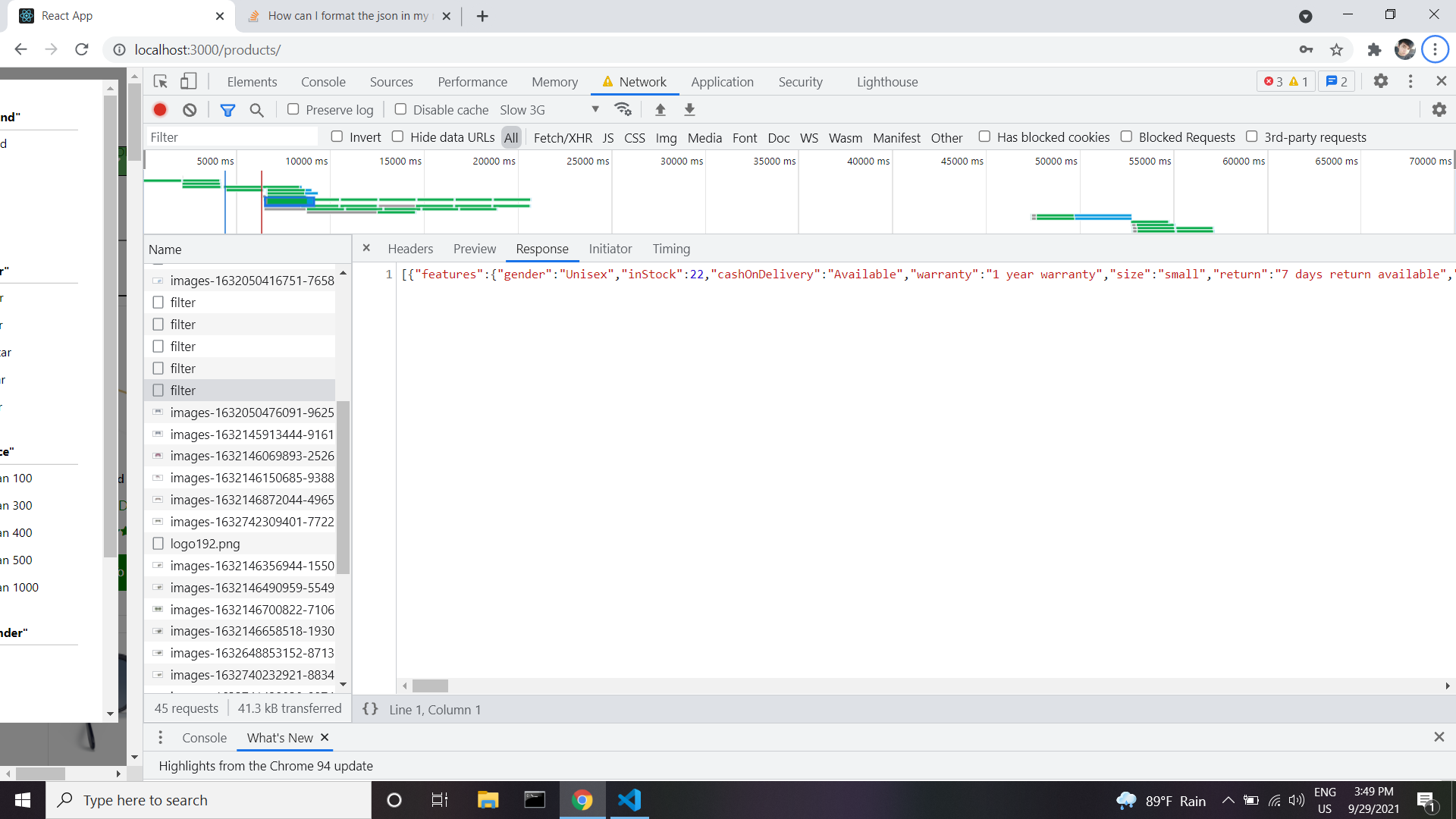The image size is (1456, 819).
Task: Select the Slow 3G throttling dropdown
Action: click(x=549, y=110)
